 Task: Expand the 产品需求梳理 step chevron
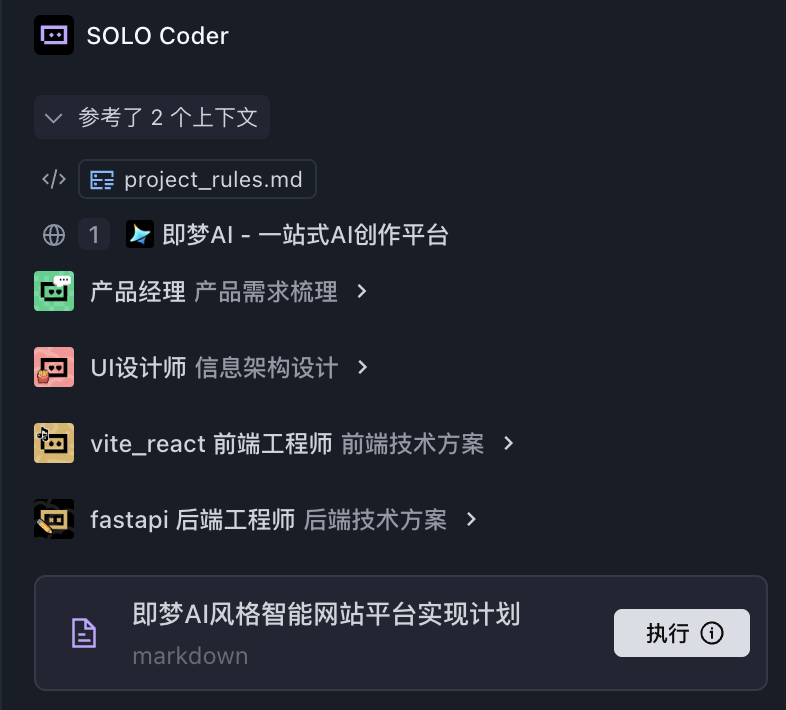pos(363,291)
